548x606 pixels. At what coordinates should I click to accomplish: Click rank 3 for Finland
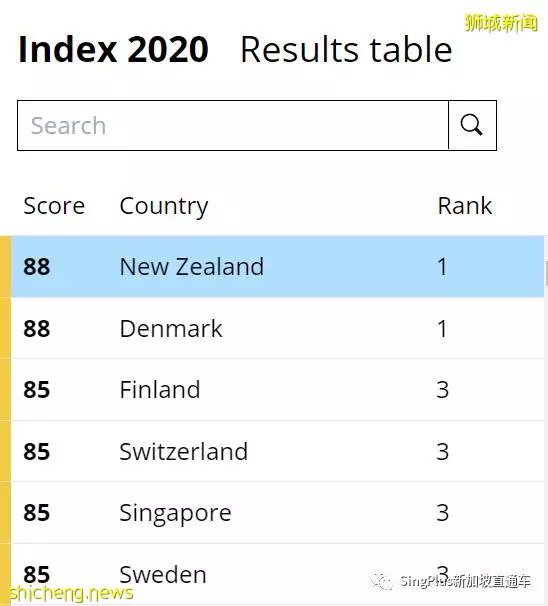click(x=443, y=390)
